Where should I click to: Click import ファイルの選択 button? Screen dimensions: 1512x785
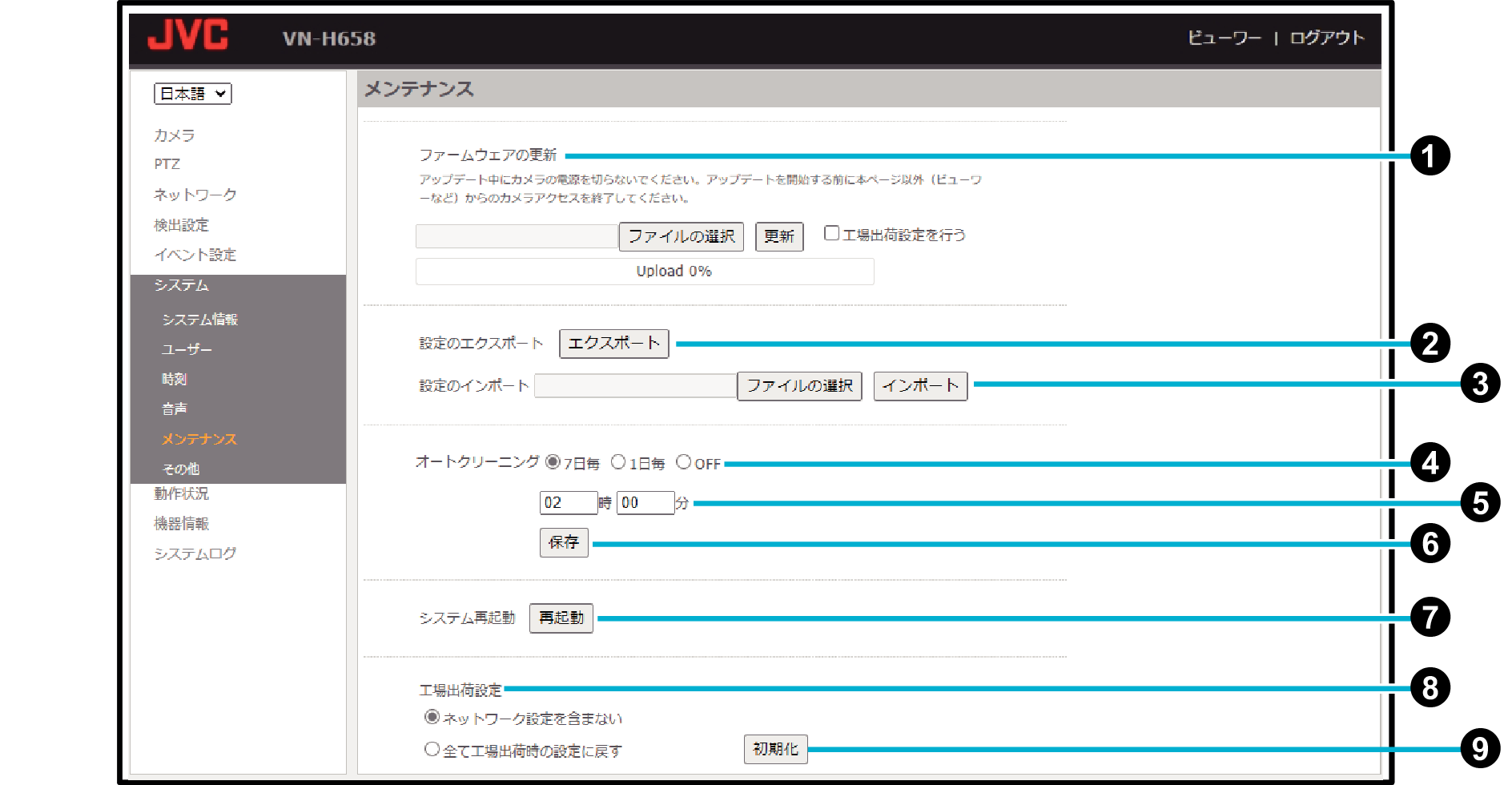[x=799, y=386]
